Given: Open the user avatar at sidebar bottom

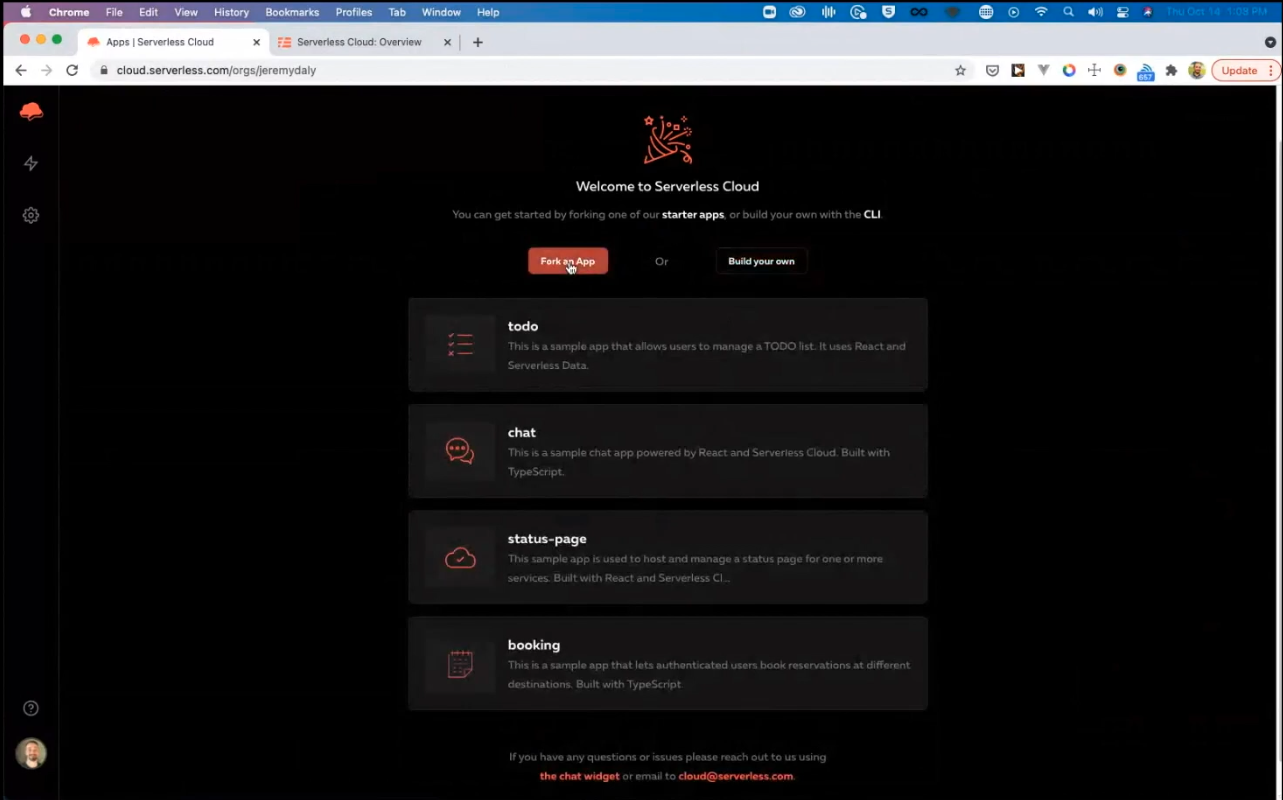Looking at the screenshot, I should coord(30,753).
